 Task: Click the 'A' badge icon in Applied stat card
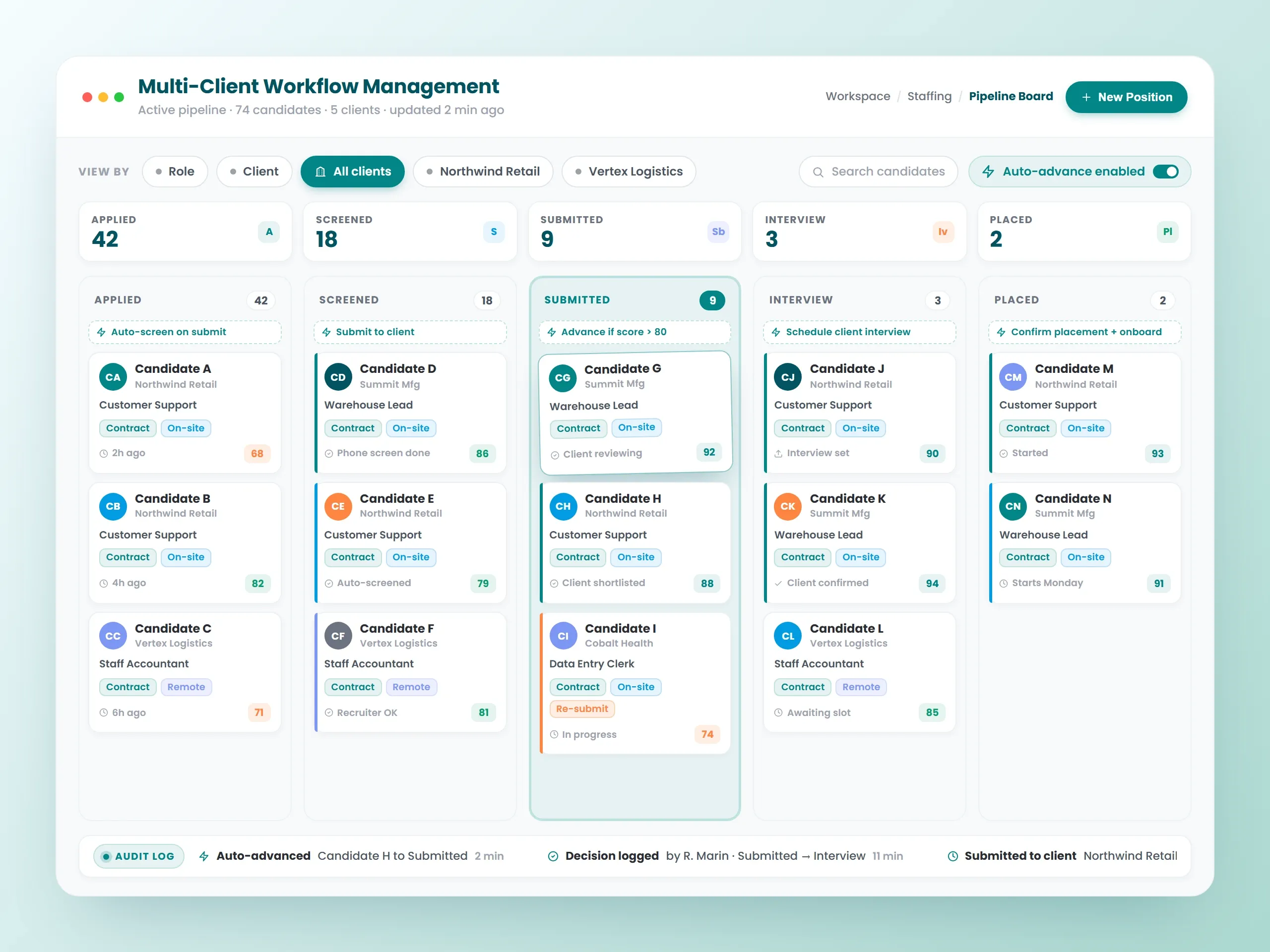pyautogui.click(x=269, y=232)
